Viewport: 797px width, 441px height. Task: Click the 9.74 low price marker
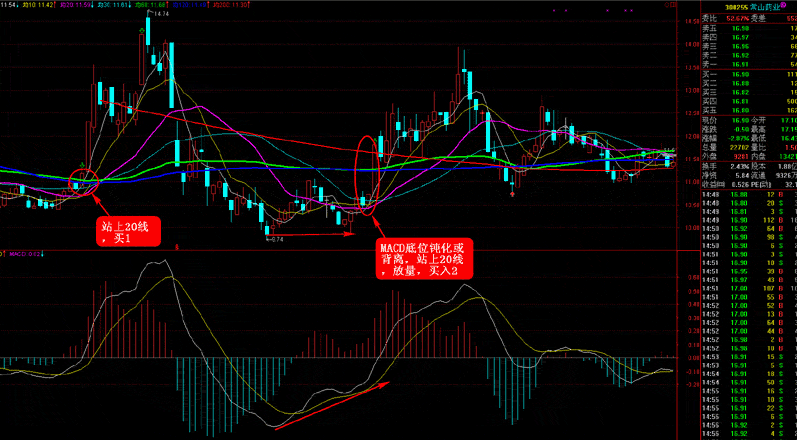click(275, 239)
